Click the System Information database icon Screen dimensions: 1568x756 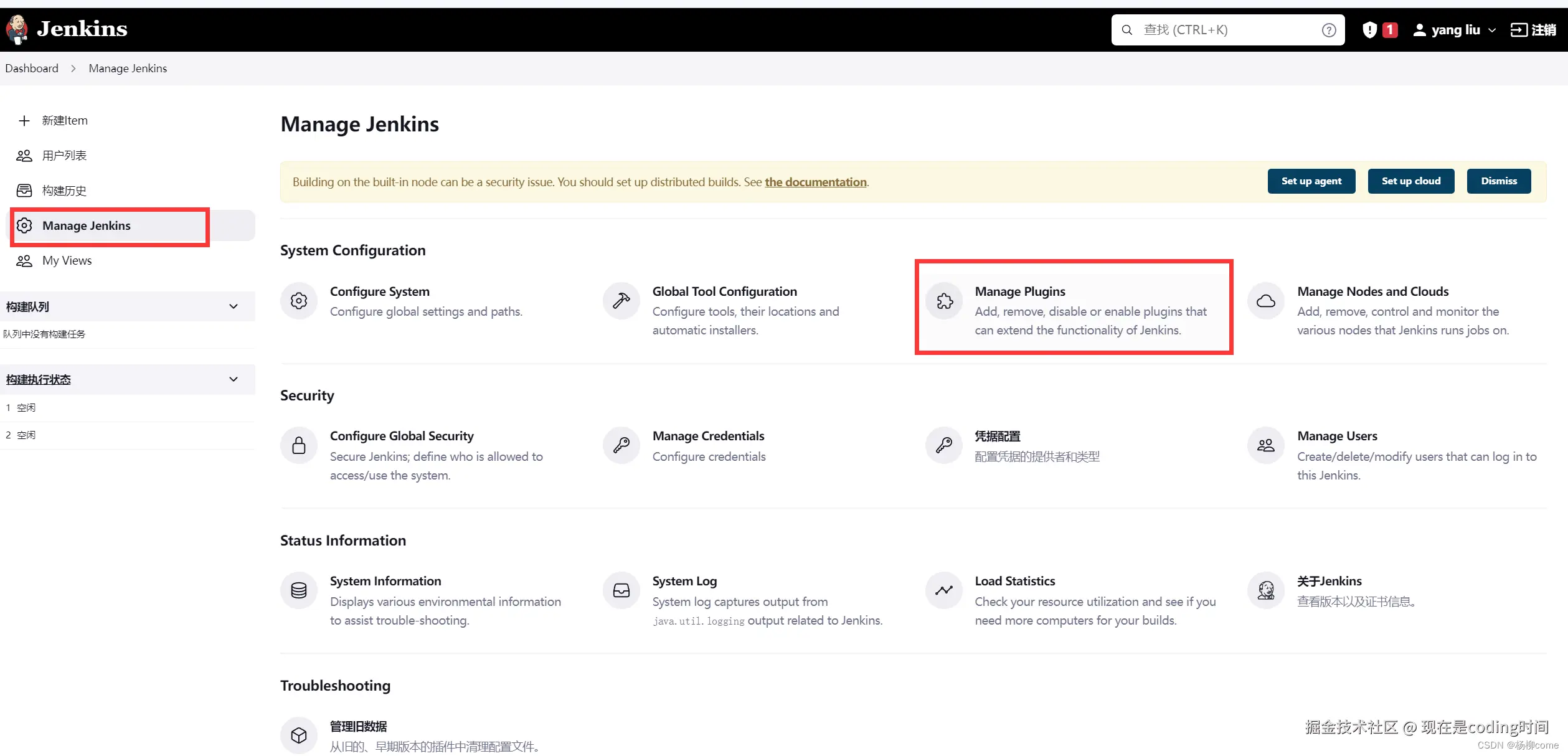pos(299,590)
